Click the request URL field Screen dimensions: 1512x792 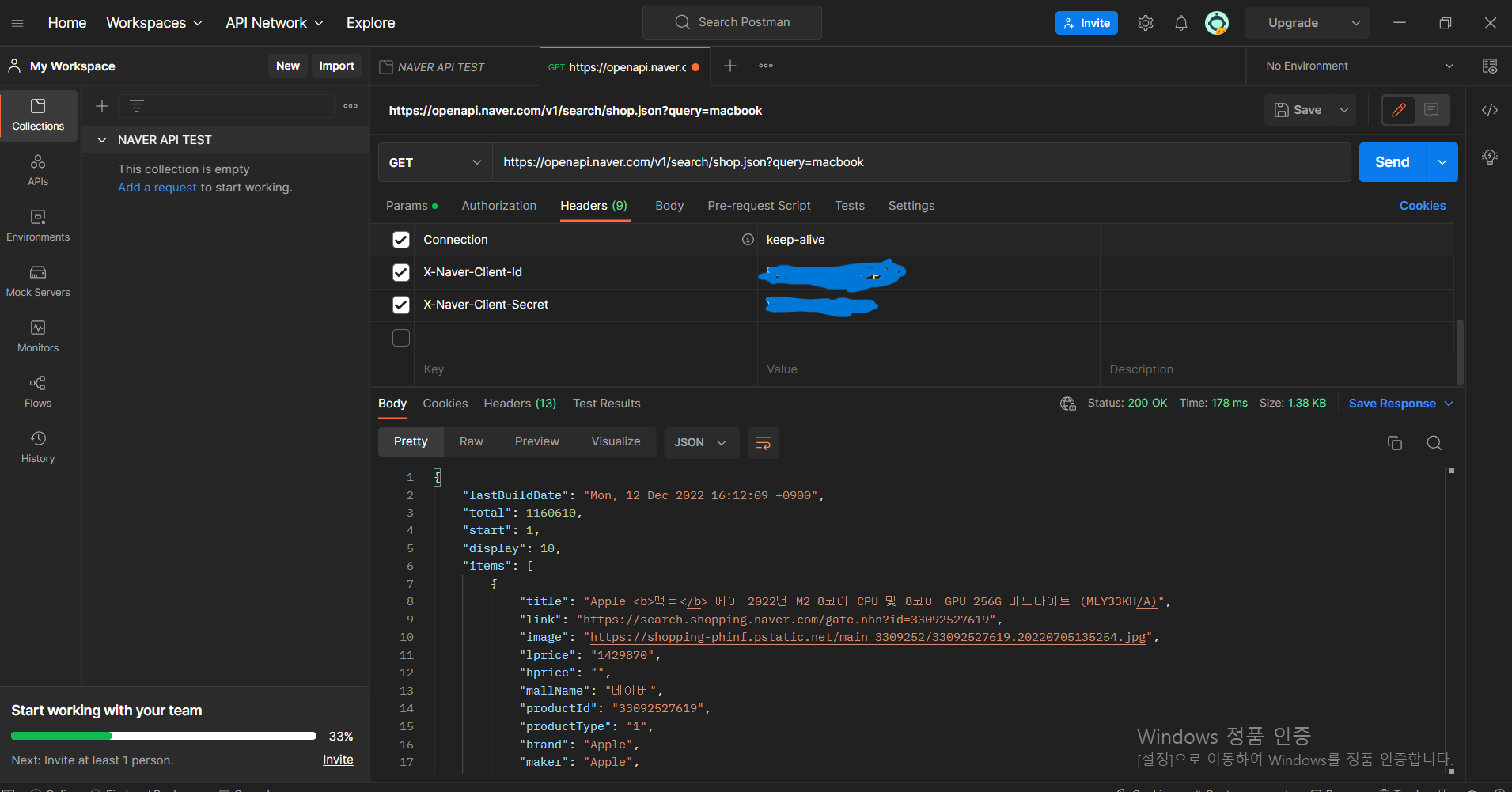(922, 162)
